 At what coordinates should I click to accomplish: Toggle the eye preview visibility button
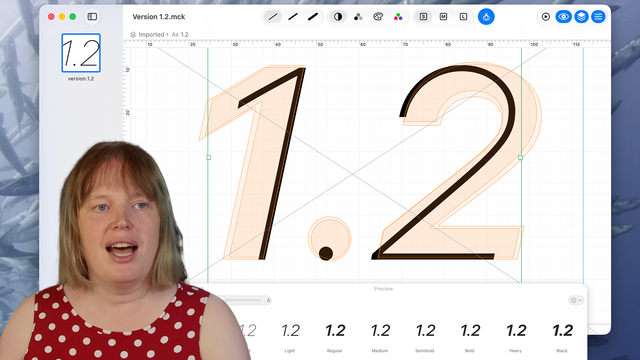point(564,17)
